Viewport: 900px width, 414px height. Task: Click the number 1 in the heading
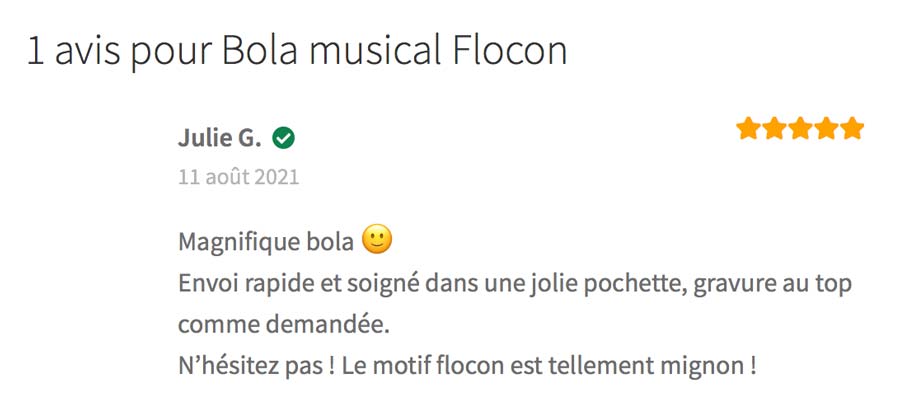tap(36, 52)
